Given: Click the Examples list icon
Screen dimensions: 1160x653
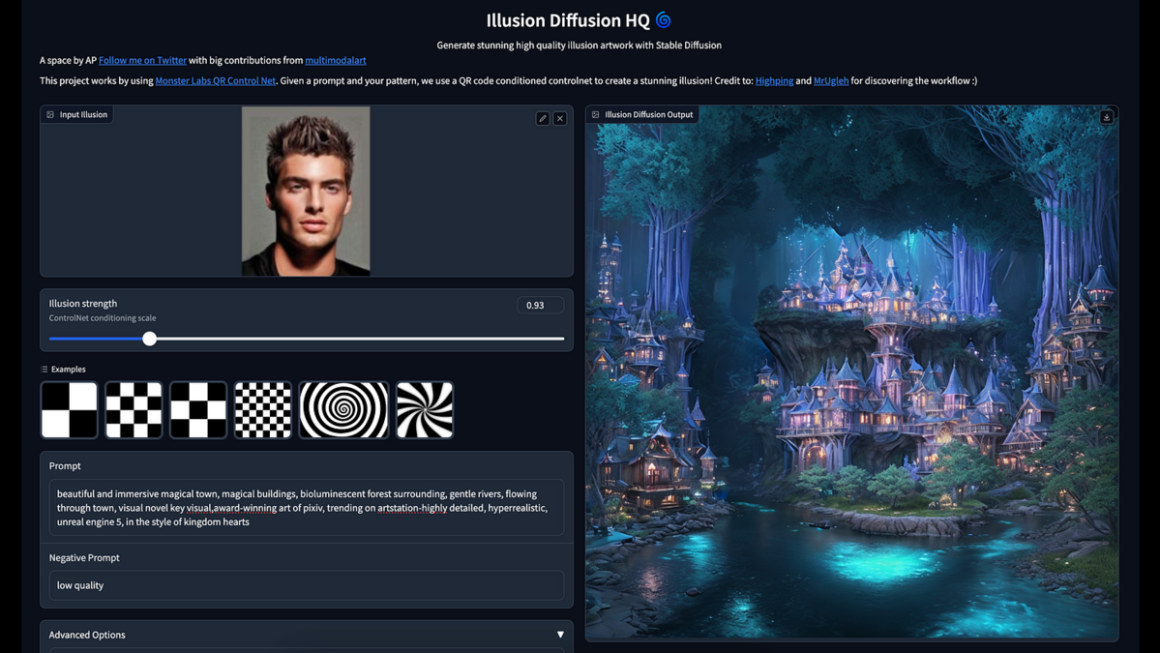Looking at the screenshot, I should [44, 369].
